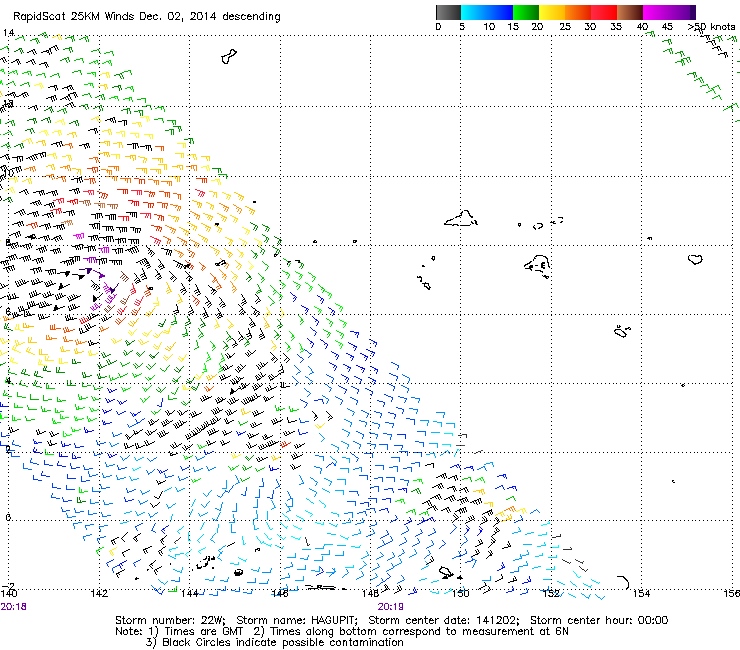The width and height of the screenshot is (740, 650).
Task: Click the '14' latitude axis label
Action: pyautogui.click(x=8, y=33)
